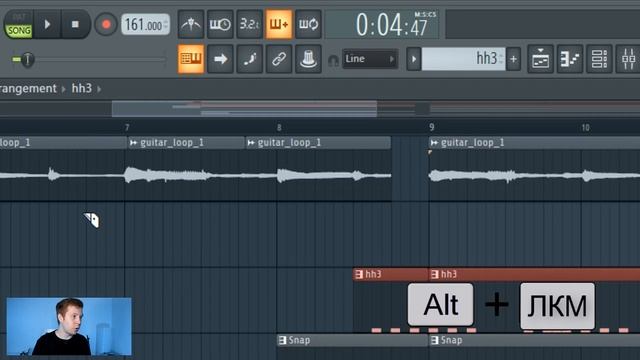Toggle the typing keyboard to piano button
This screenshot has height=360, width=640.
tap(191, 59)
